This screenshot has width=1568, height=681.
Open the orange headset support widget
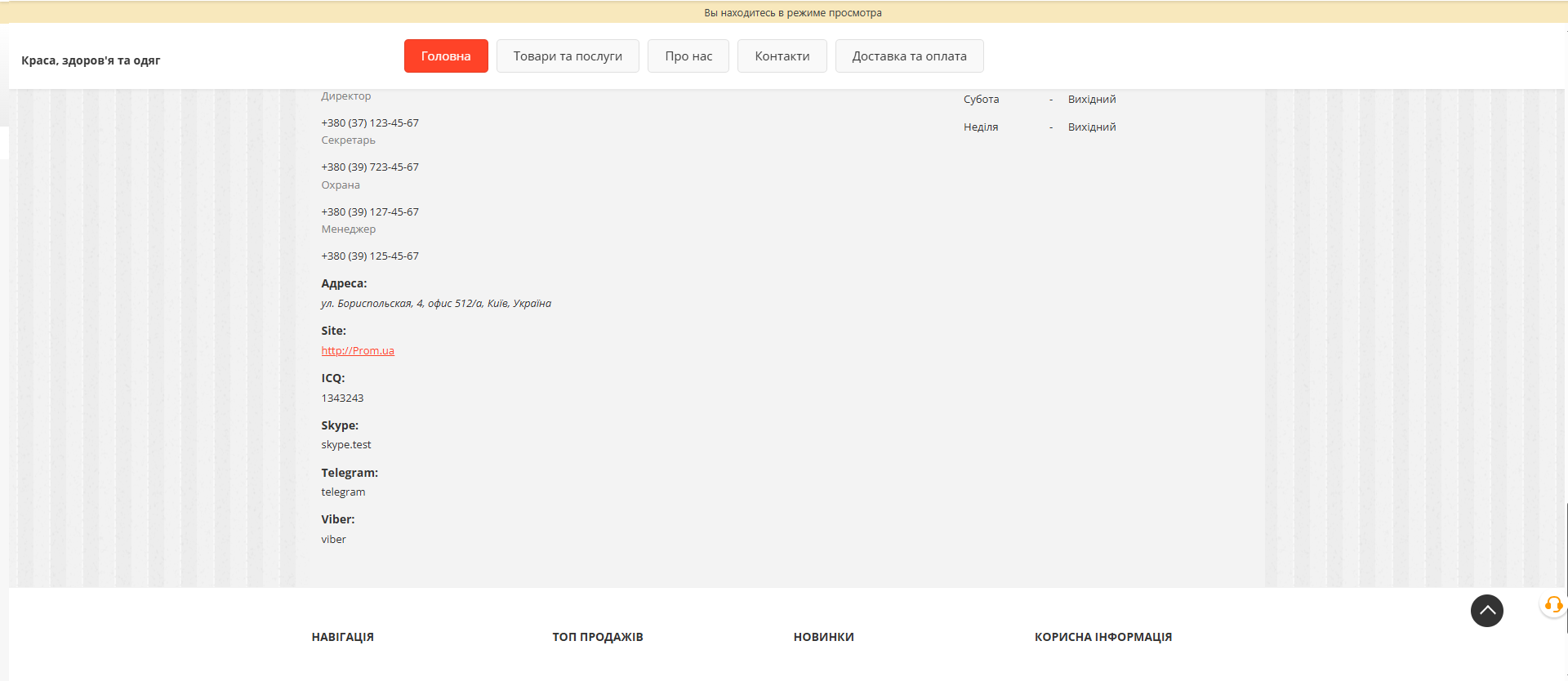(x=1552, y=605)
